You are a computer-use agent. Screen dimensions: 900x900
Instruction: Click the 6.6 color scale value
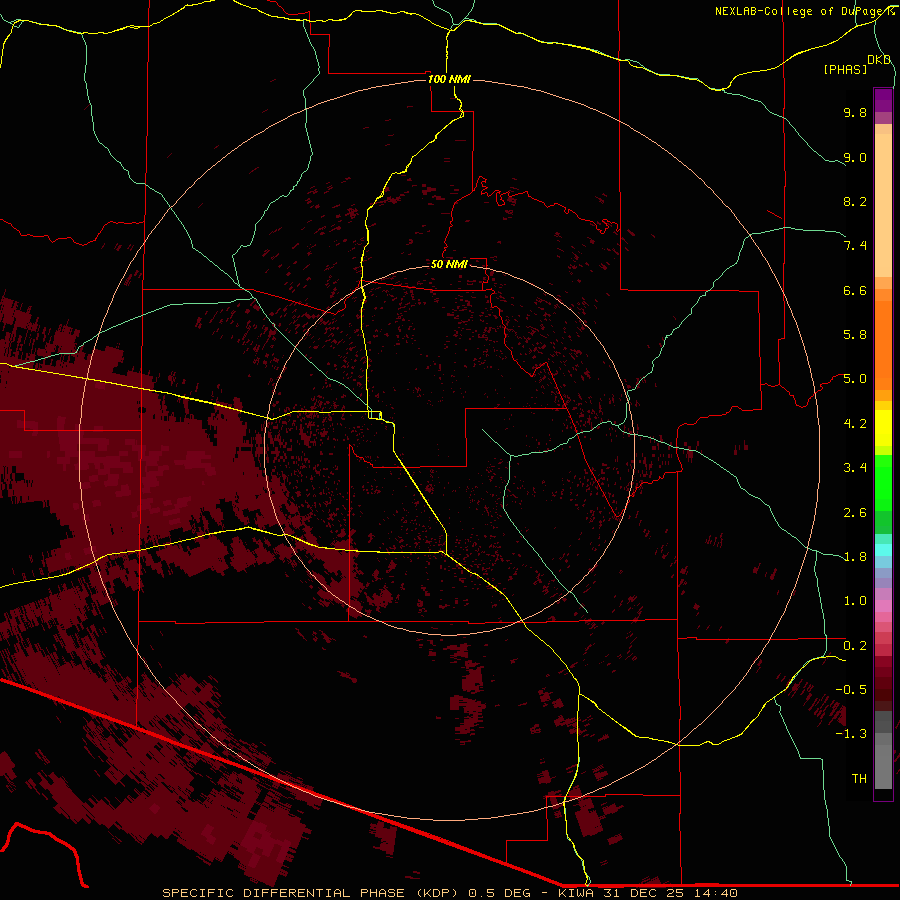855,290
